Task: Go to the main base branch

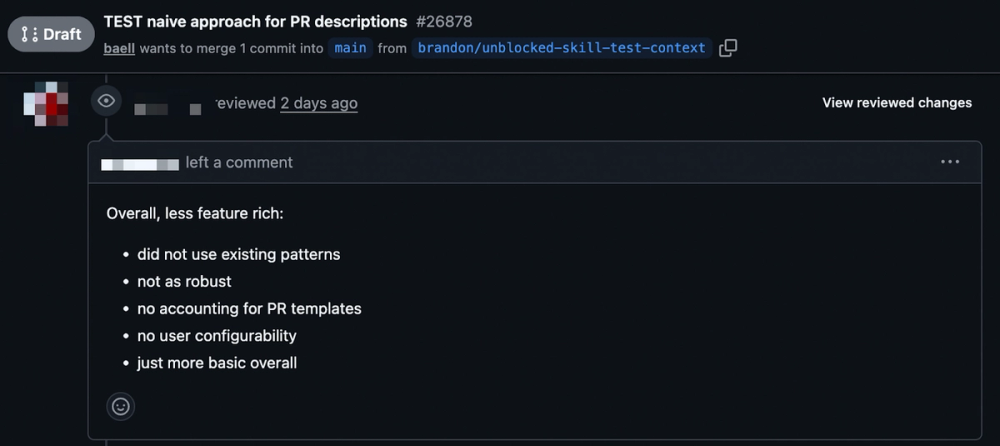Action: click(350, 48)
